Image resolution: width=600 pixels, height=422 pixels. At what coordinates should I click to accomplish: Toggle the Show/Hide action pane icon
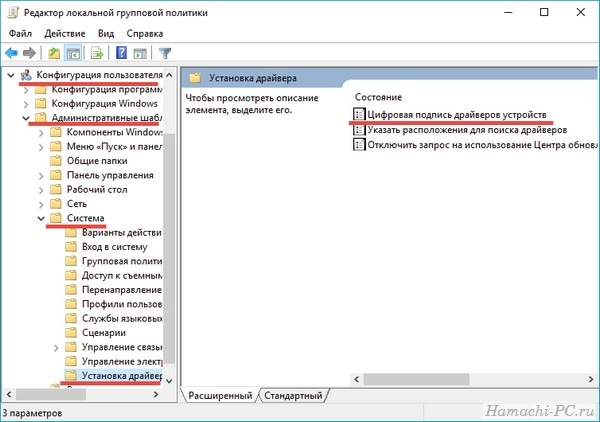point(140,53)
